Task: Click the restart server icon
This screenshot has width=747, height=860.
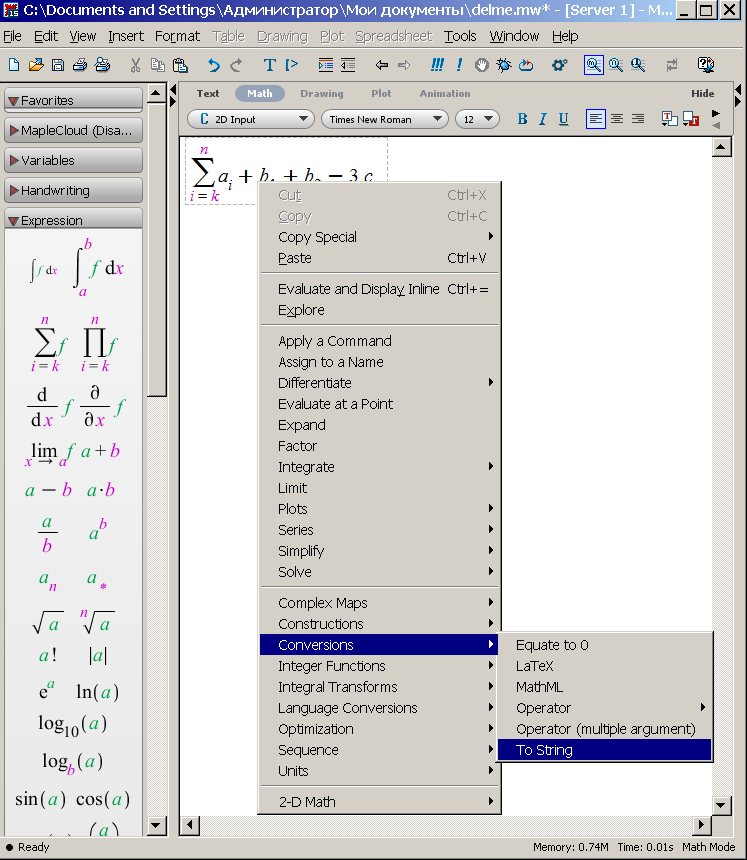Action: [526, 65]
